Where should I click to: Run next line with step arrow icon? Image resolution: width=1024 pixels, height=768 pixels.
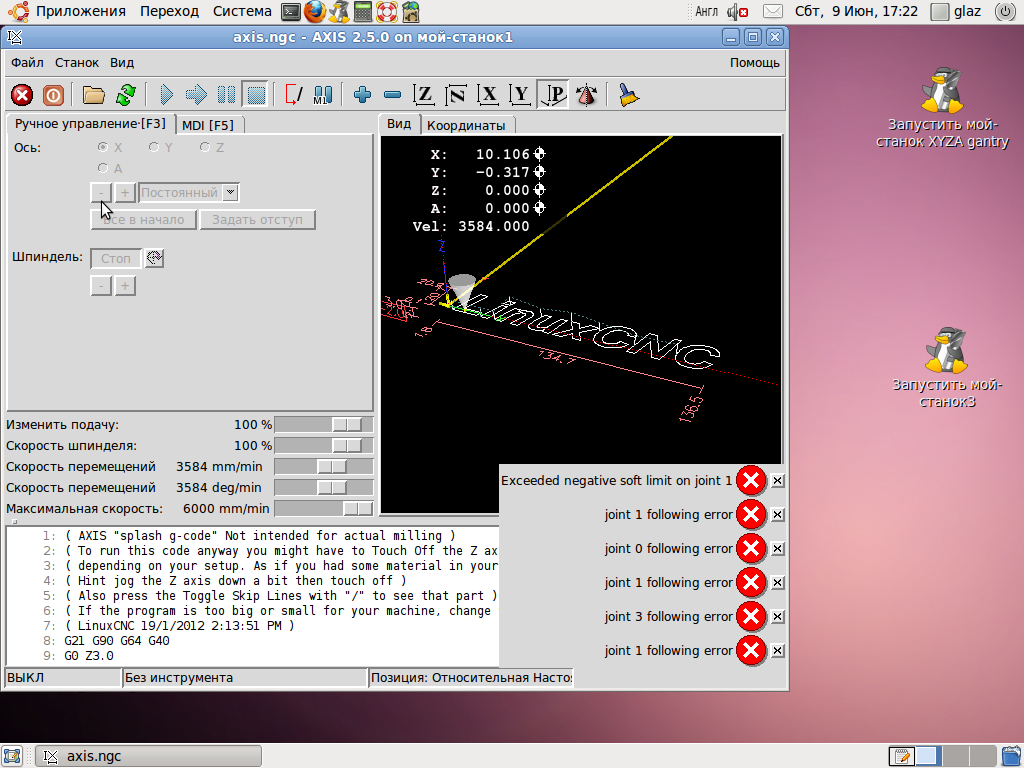(x=196, y=95)
